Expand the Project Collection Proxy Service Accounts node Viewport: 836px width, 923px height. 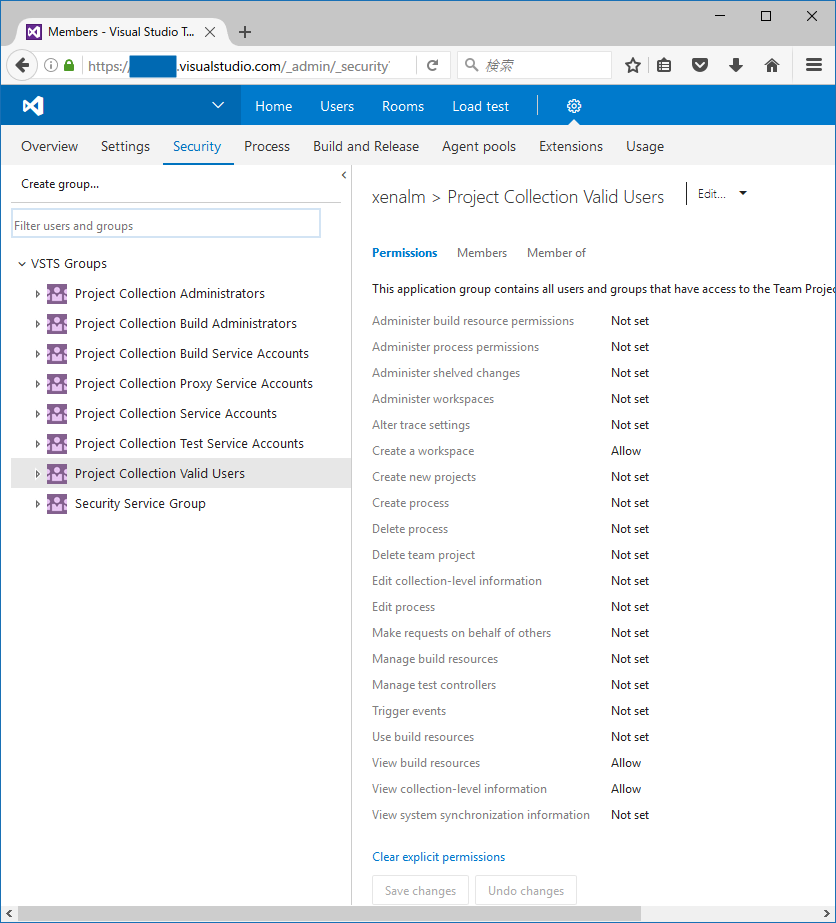click(38, 384)
